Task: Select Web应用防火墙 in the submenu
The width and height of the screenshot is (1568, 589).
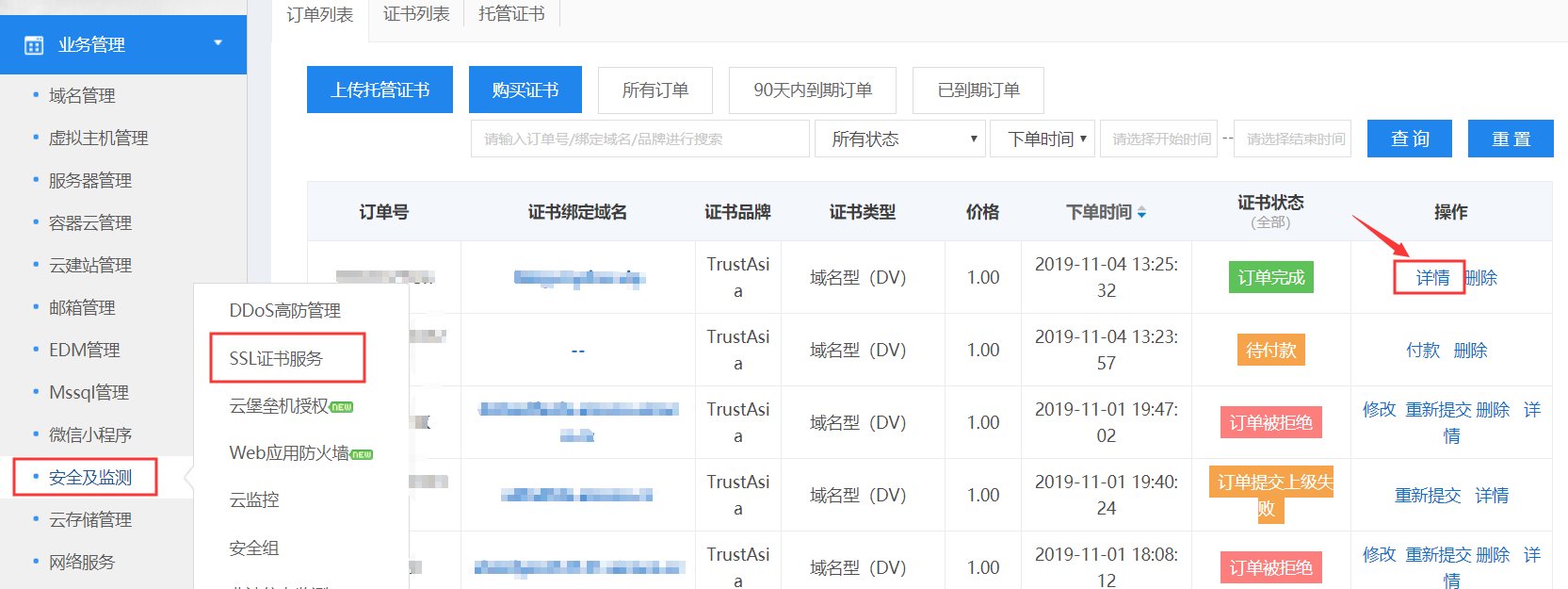Action: click(x=289, y=453)
